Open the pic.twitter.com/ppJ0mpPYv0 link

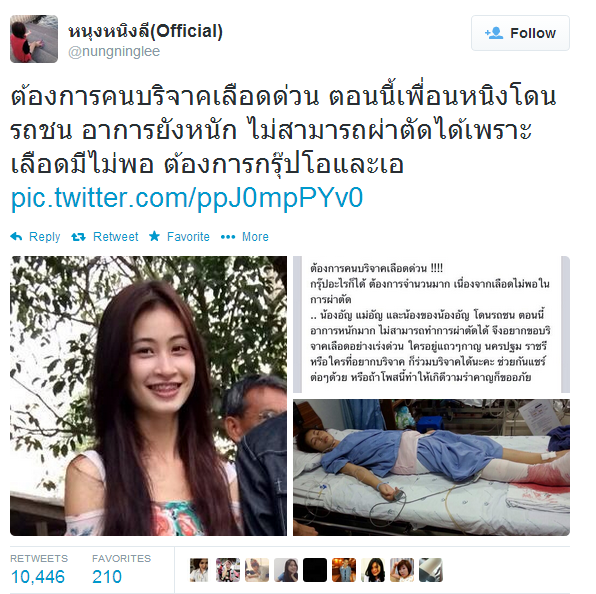[187, 198]
